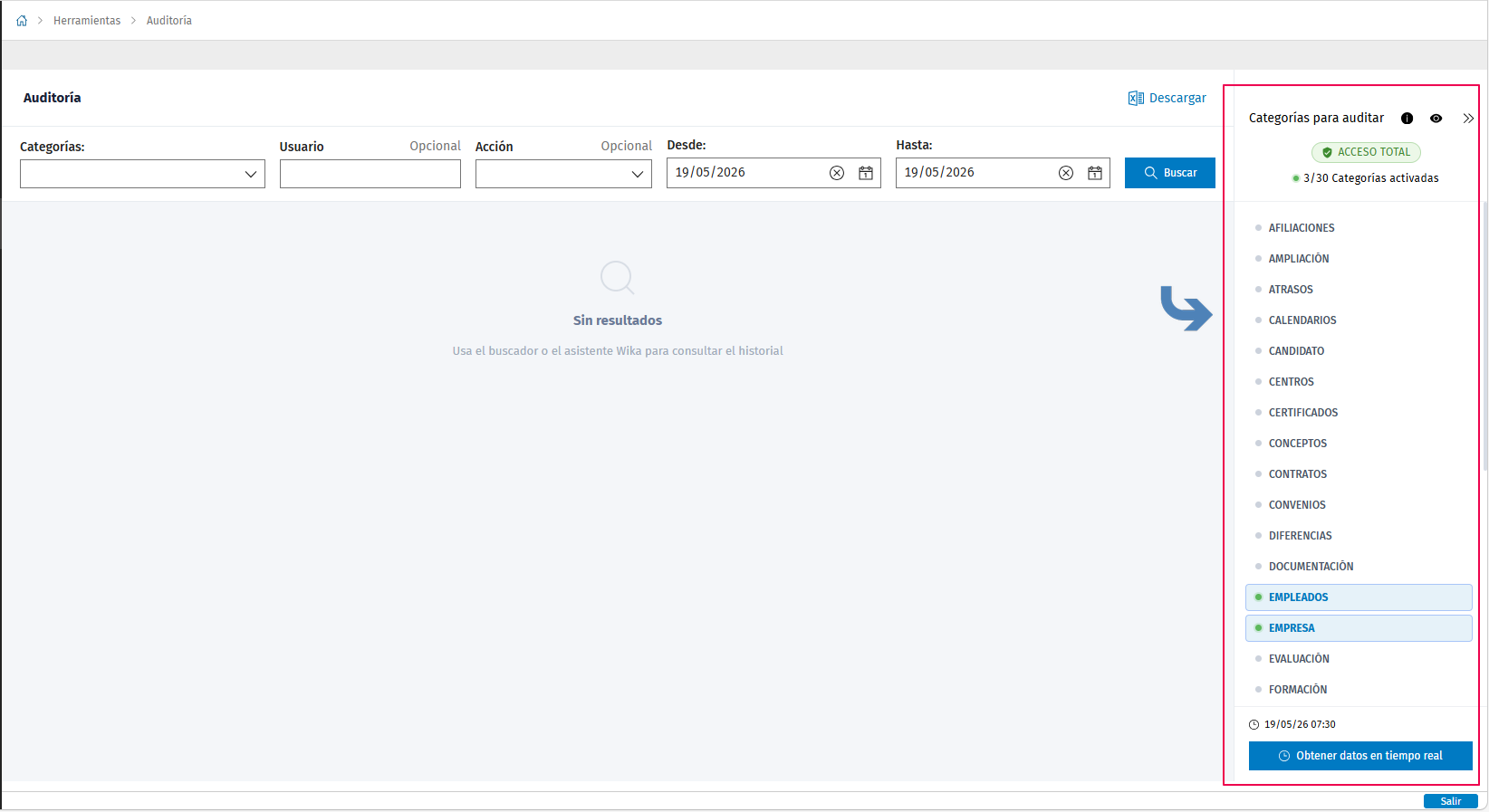Screen dimensions: 1489x812
Task: Click Auditoría in the breadcrumb
Action: (x=169, y=21)
